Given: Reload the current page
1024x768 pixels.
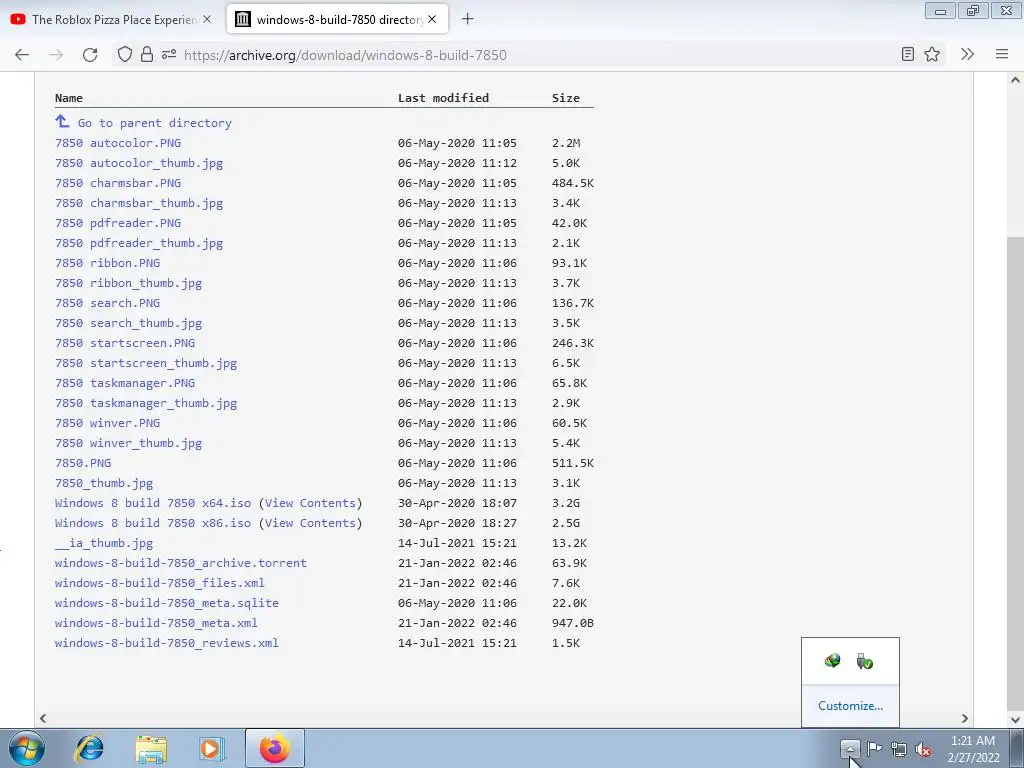Looking at the screenshot, I should pyautogui.click(x=90, y=55).
